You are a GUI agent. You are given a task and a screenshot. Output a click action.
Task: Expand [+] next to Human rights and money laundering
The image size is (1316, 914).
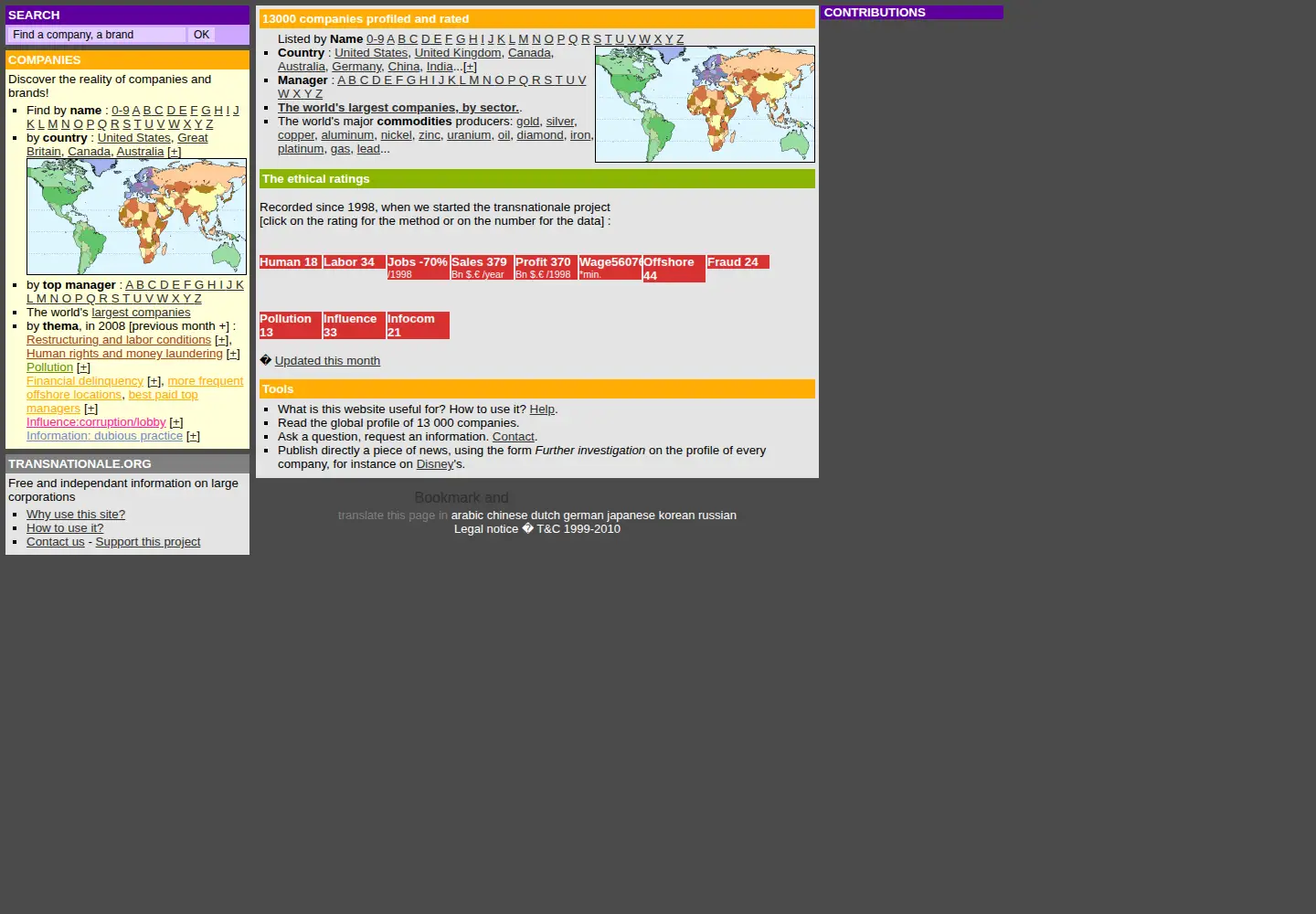tap(233, 354)
